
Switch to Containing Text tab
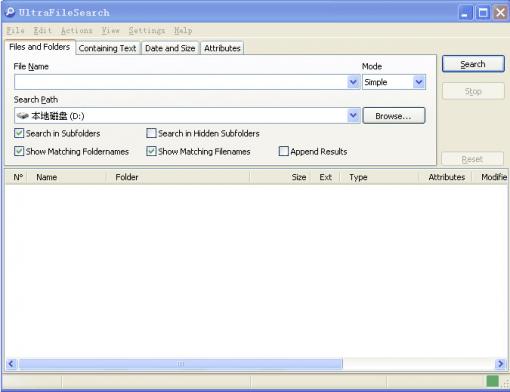tap(107, 48)
